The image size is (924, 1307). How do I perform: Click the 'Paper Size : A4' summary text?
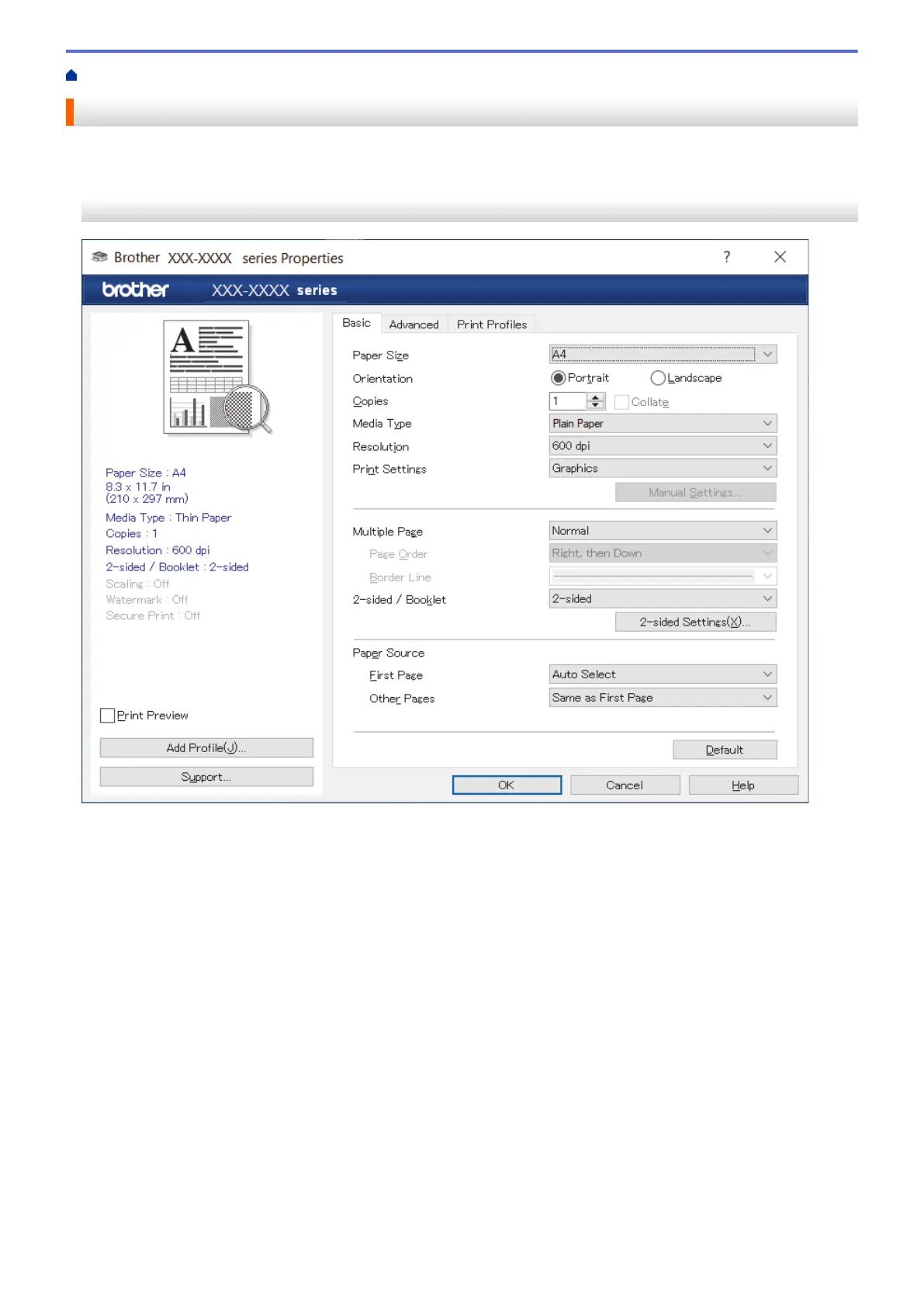[x=146, y=473]
